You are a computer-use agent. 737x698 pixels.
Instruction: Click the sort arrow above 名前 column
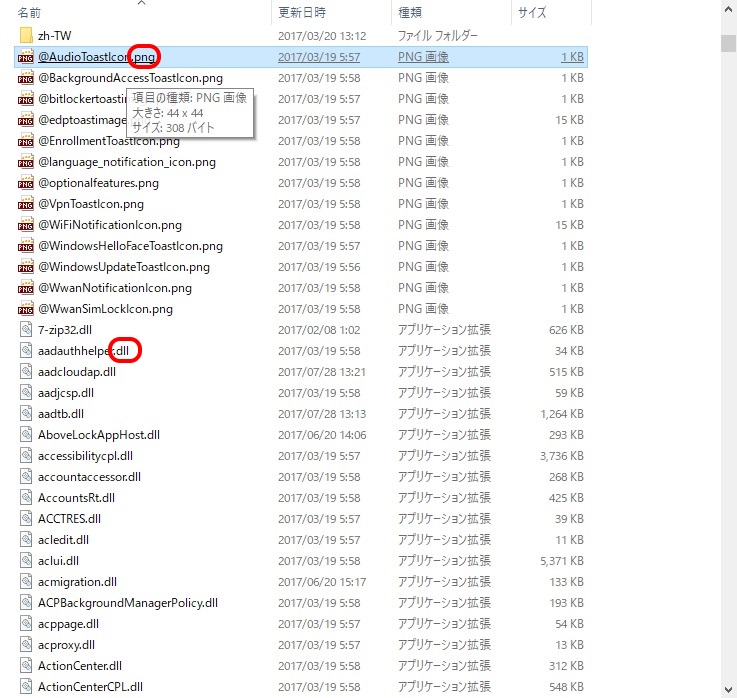(x=141, y=3)
